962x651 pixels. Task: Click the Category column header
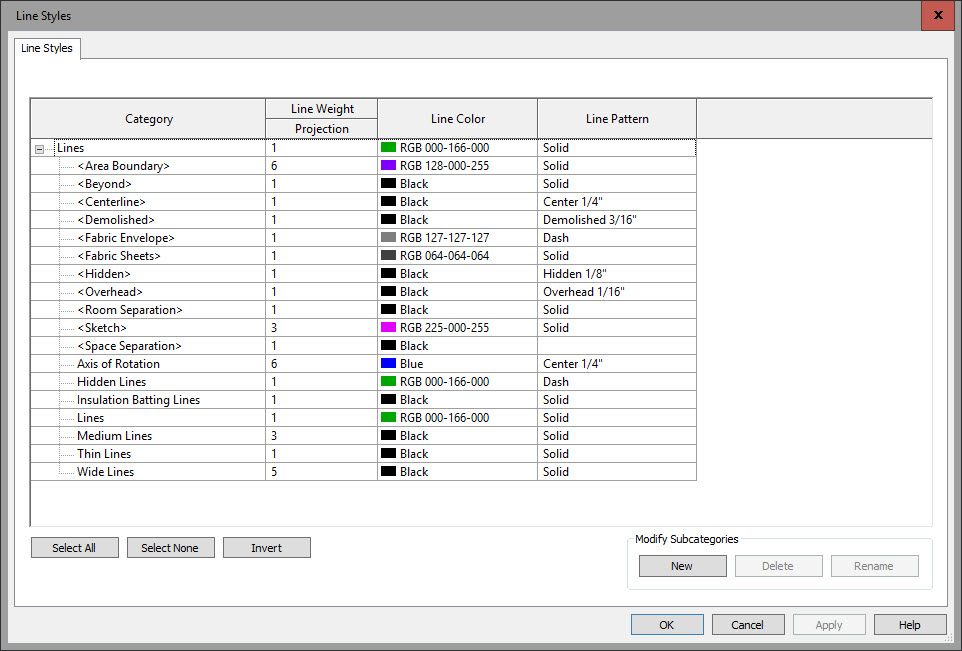(148, 119)
